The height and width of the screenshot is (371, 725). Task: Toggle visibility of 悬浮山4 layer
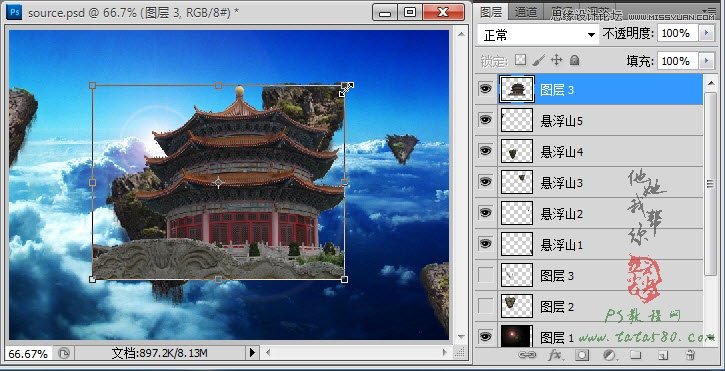pos(485,151)
